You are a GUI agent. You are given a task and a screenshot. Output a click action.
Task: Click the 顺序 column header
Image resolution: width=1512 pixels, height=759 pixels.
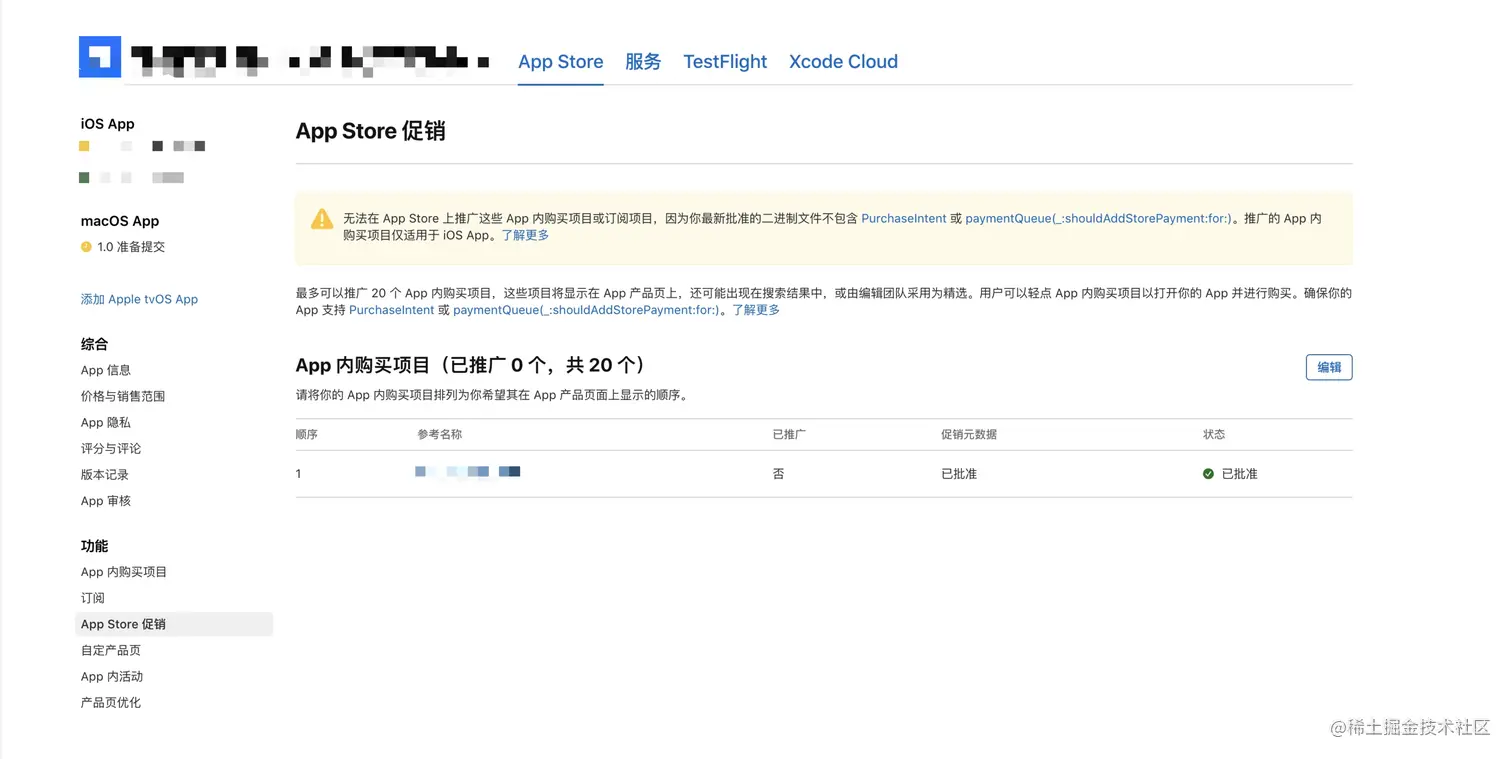tap(307, 434)
